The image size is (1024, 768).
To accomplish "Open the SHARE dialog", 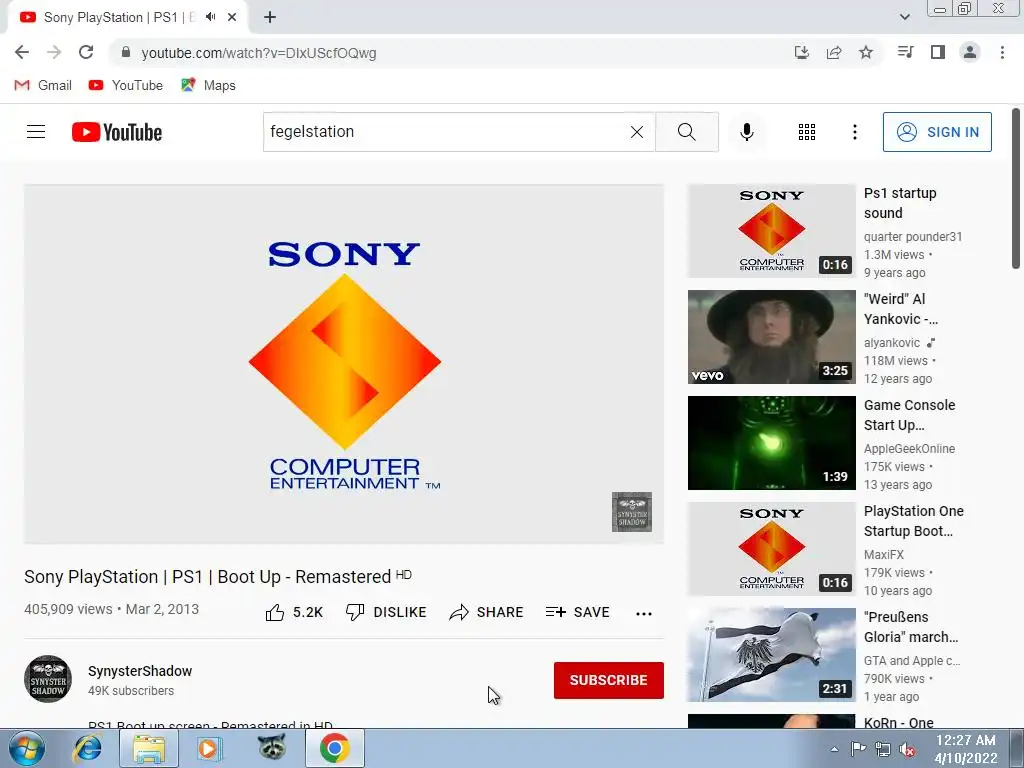I will 487,613.
